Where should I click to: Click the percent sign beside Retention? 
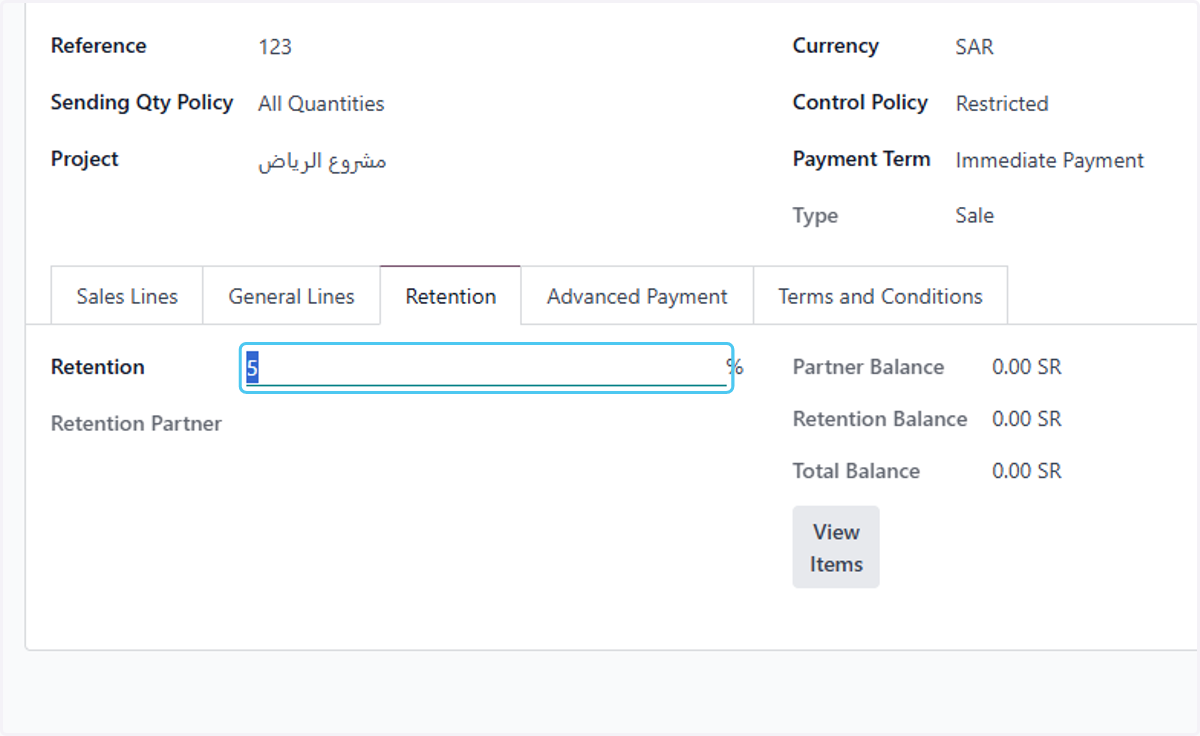pos(735,367)
